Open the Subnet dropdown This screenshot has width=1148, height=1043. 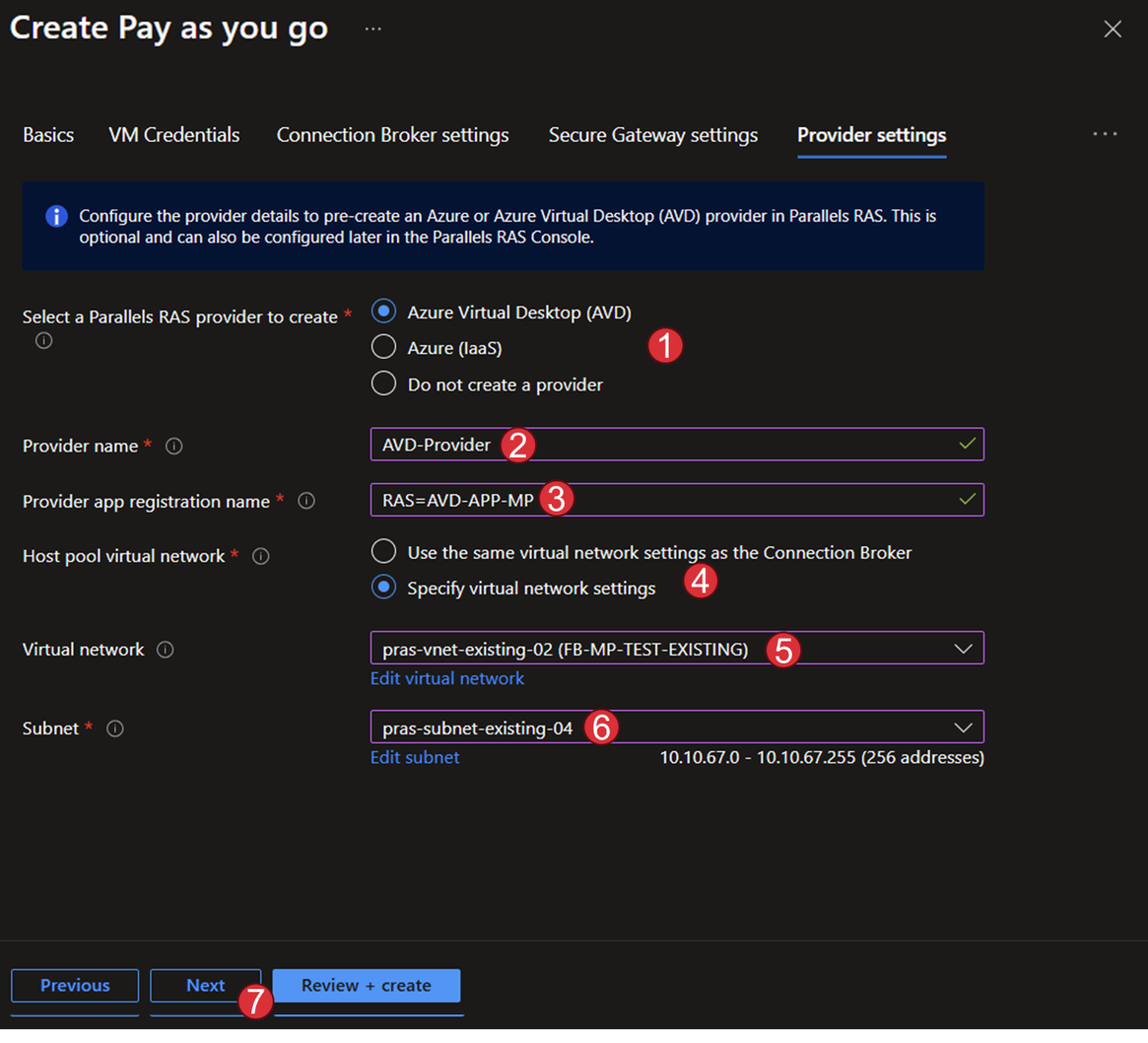(x=677, y=727)
